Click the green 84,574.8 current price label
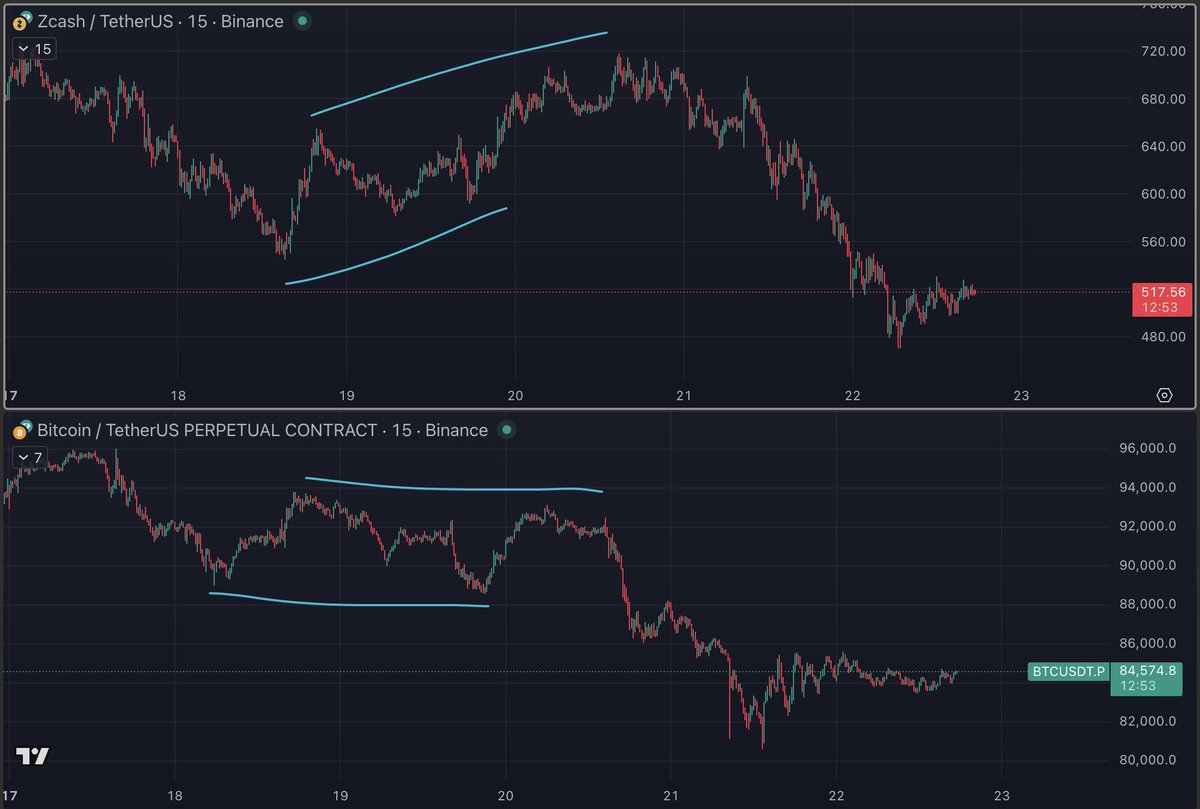The width and height of the screenshot is (1200, 809). tap(1147, 679)
